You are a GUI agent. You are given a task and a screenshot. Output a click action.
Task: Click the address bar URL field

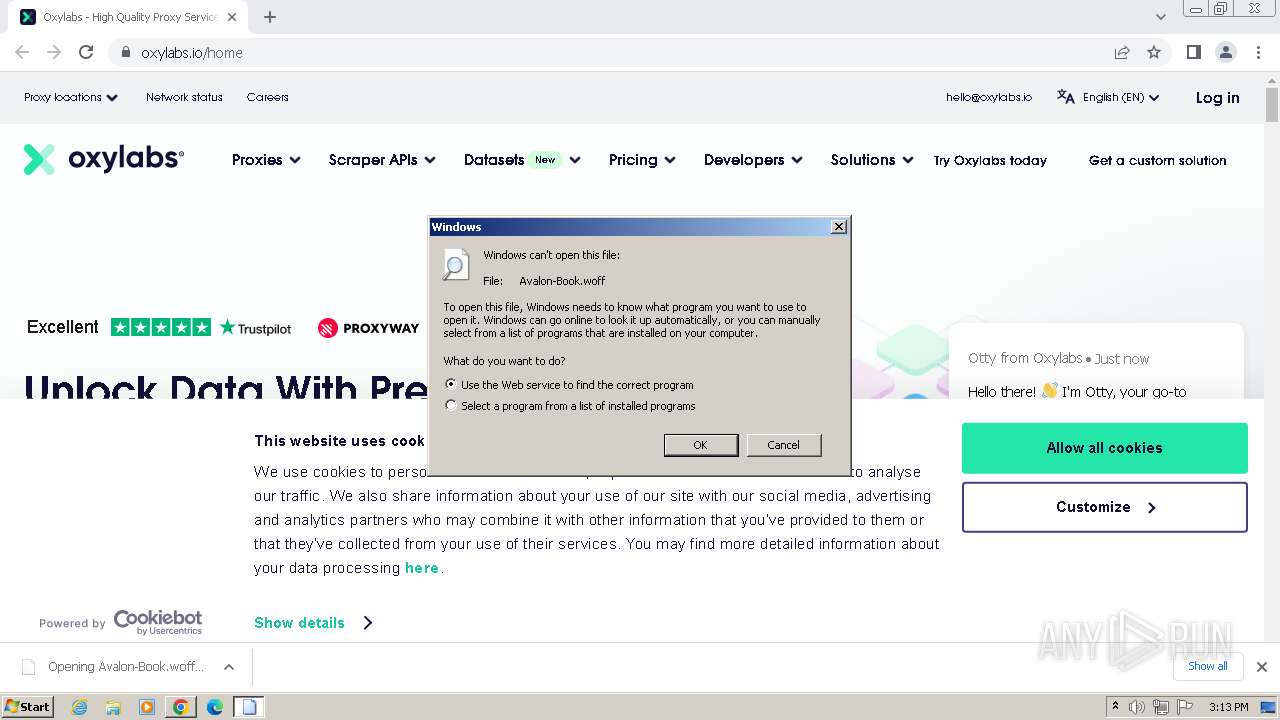point(620,52)
